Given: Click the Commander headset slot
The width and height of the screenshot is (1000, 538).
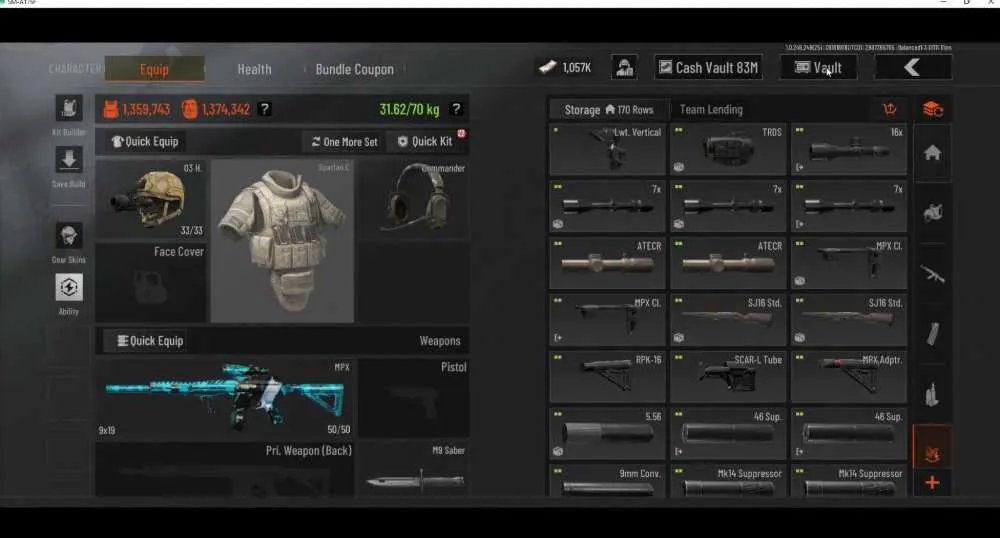Looking at the screenshot, I should point(415,199).
